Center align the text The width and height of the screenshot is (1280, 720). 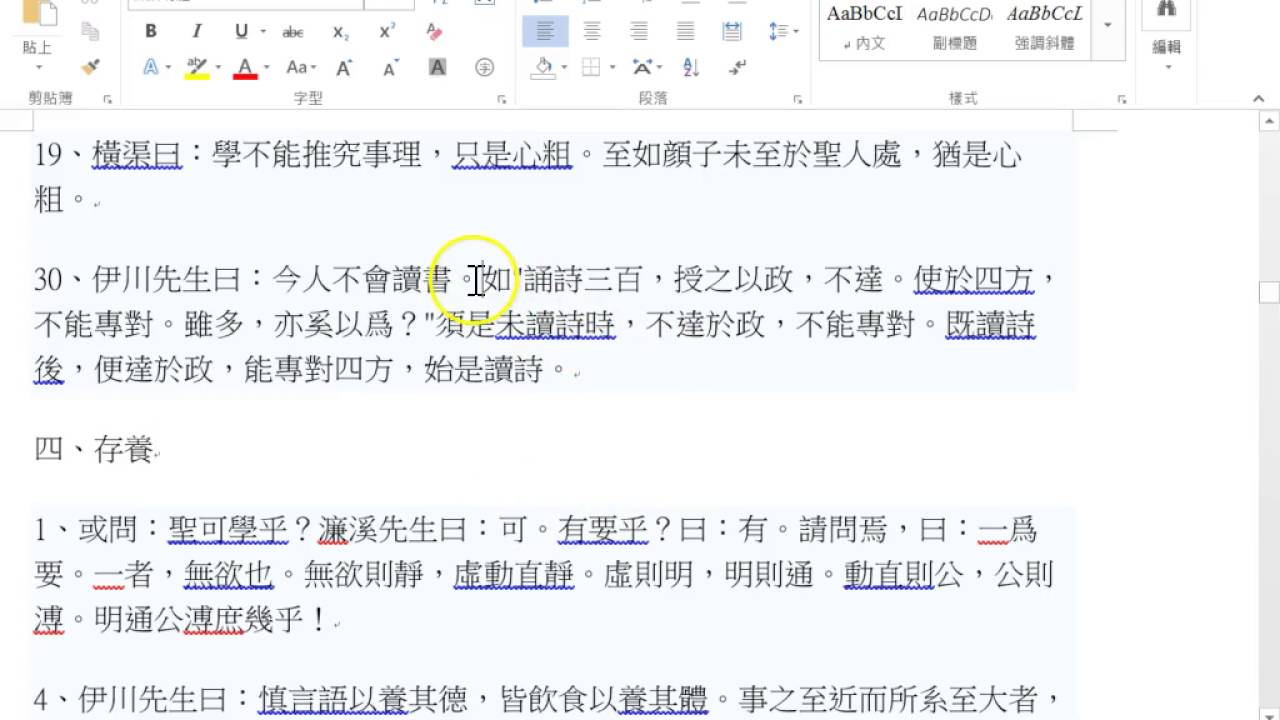[592, 31]
